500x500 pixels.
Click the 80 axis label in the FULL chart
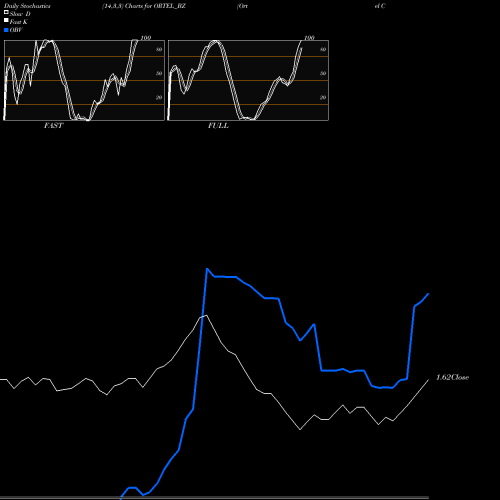click(323, 49)
